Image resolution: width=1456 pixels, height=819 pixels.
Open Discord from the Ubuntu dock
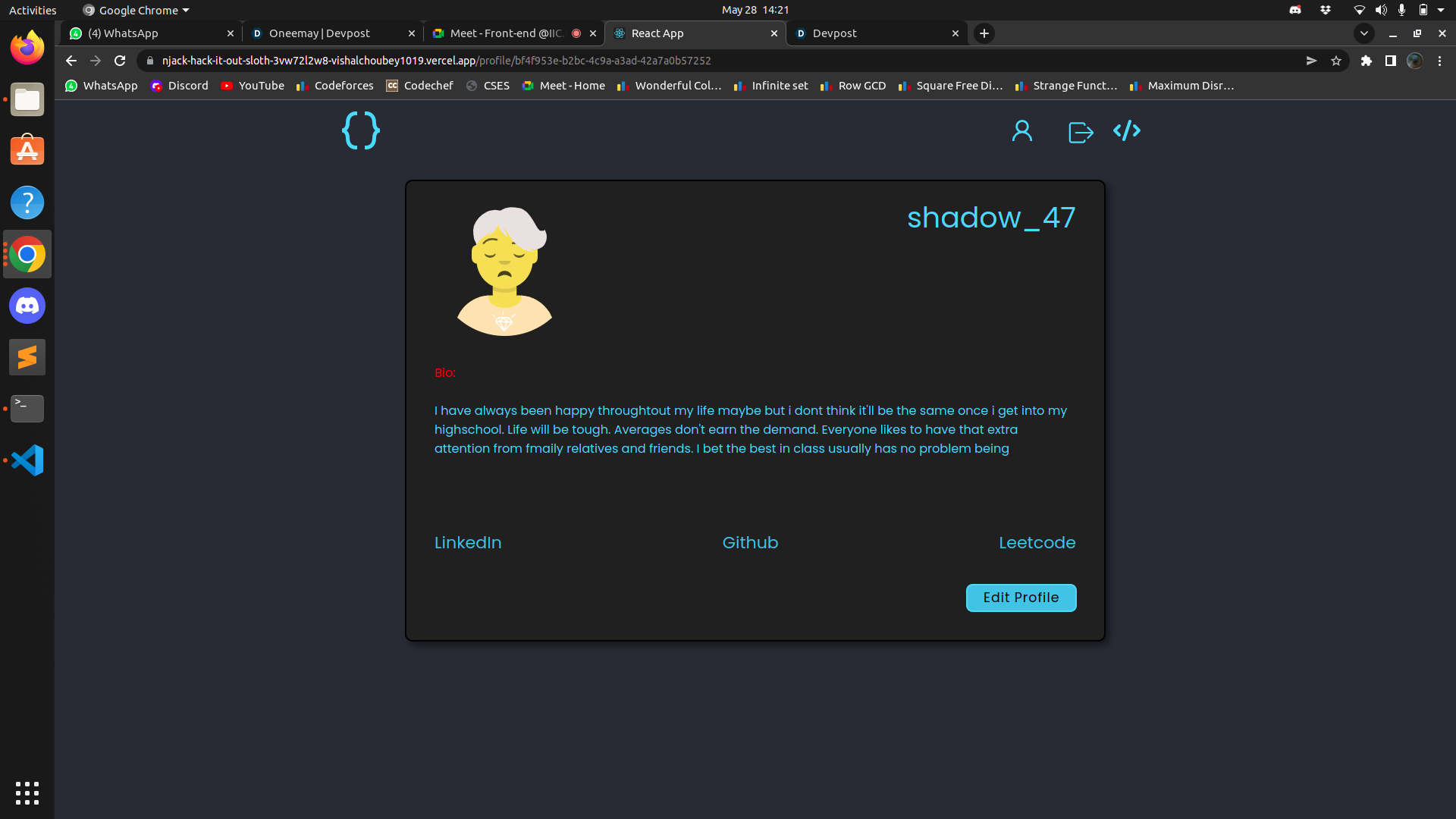click(27, 306)
